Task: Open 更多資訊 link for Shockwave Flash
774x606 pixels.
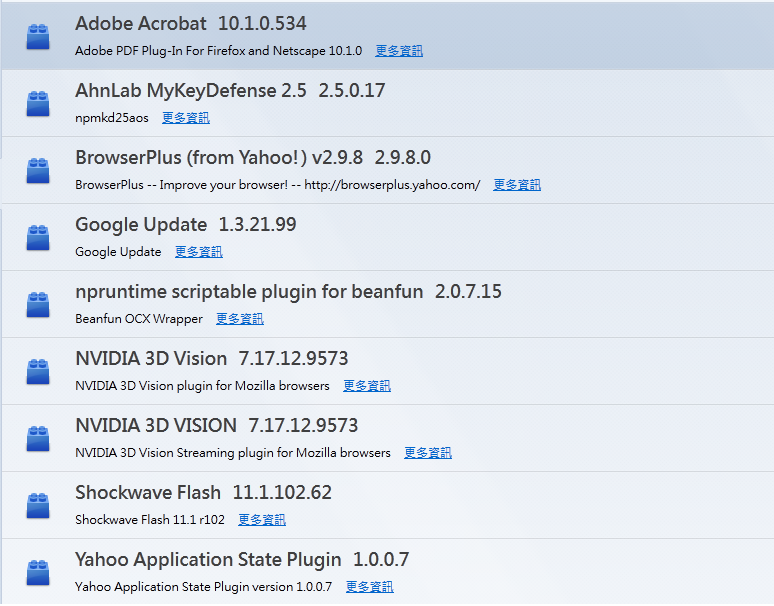Action: [262, 520]
